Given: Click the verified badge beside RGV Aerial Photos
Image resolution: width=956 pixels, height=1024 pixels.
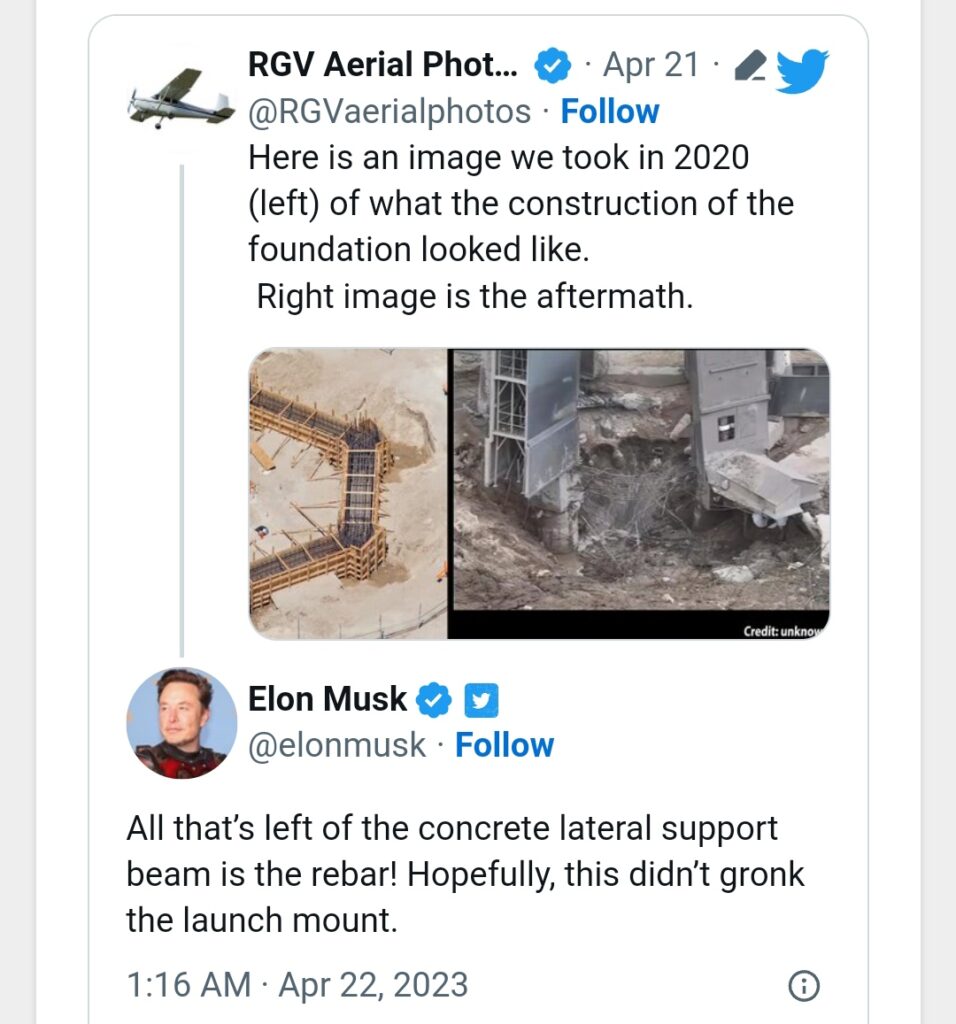Looking at the screenshot, I should [552, 67].
